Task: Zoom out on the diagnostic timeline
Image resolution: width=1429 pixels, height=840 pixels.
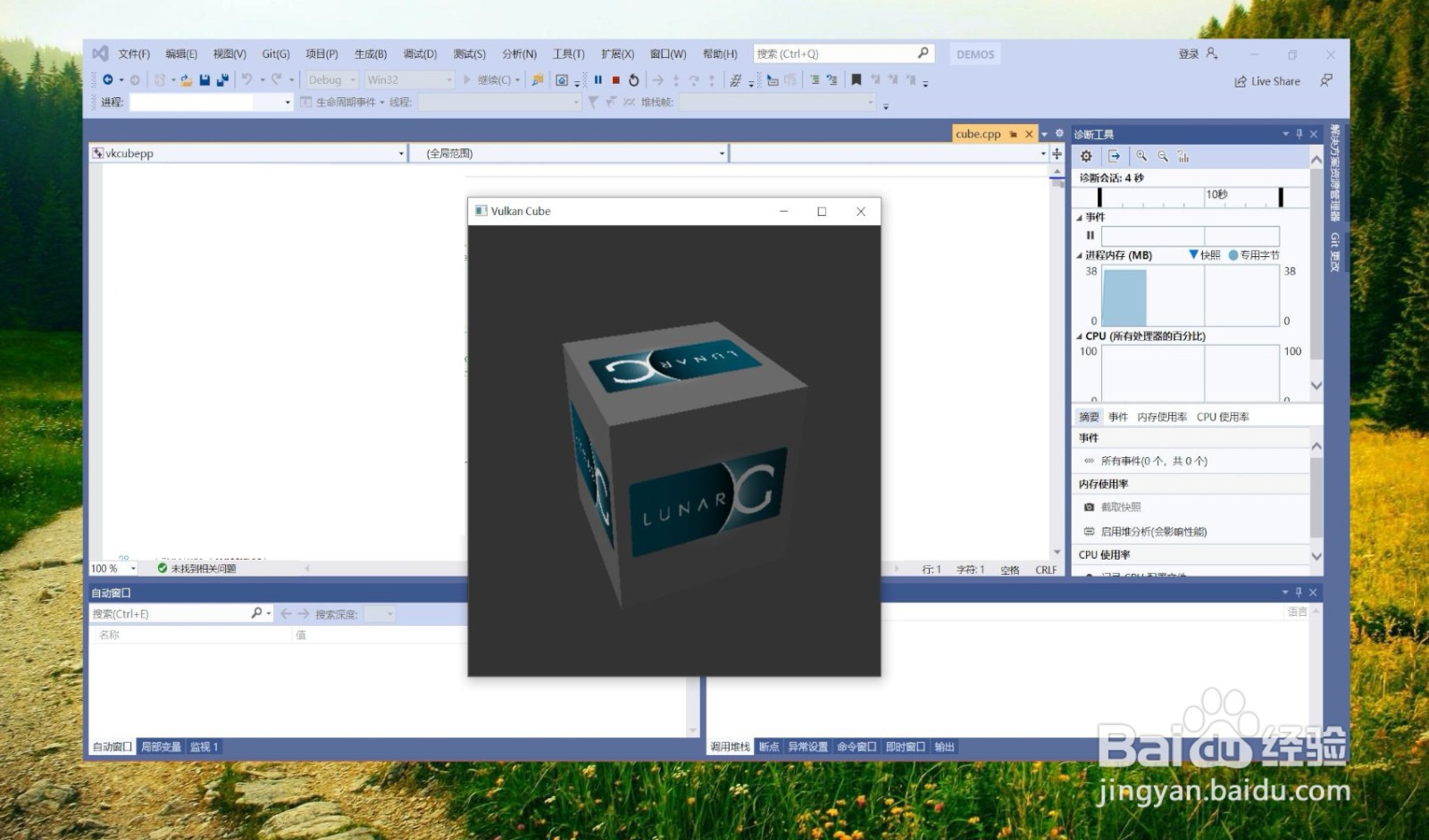Action: tap(1163, 156)
